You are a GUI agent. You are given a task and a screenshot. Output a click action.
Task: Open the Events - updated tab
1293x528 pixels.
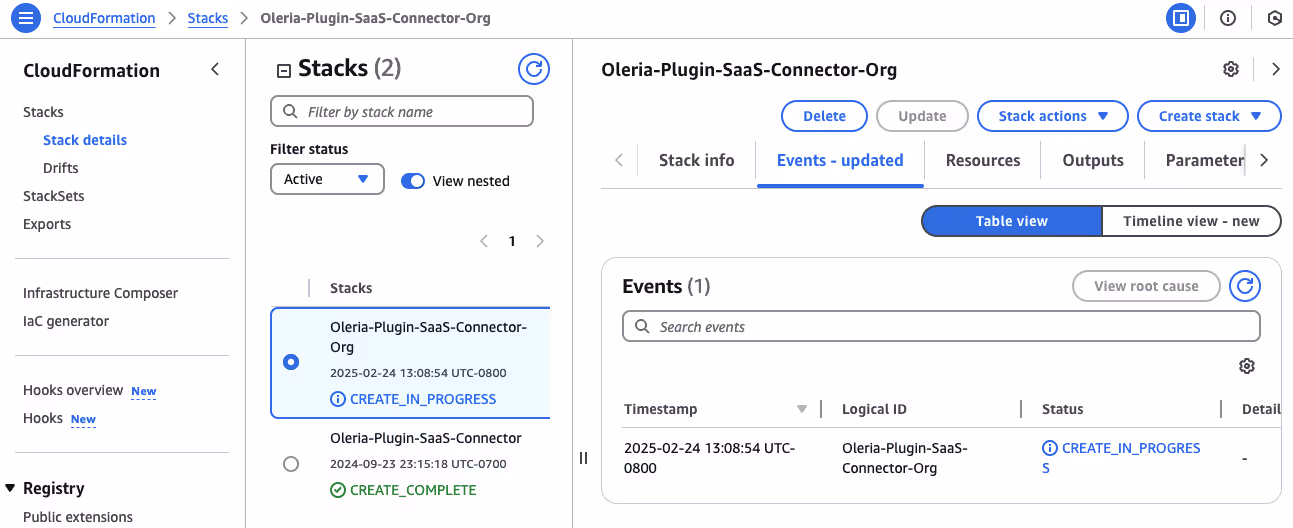point(840,160)
